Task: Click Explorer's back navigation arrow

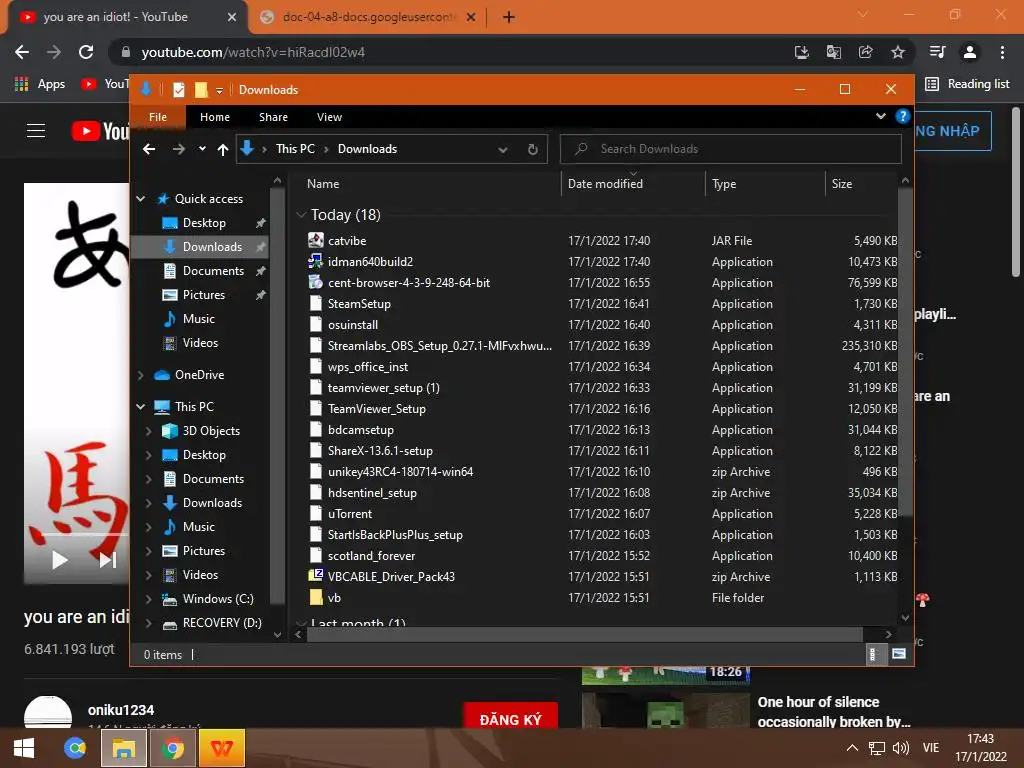Action: tap(149, 149)
